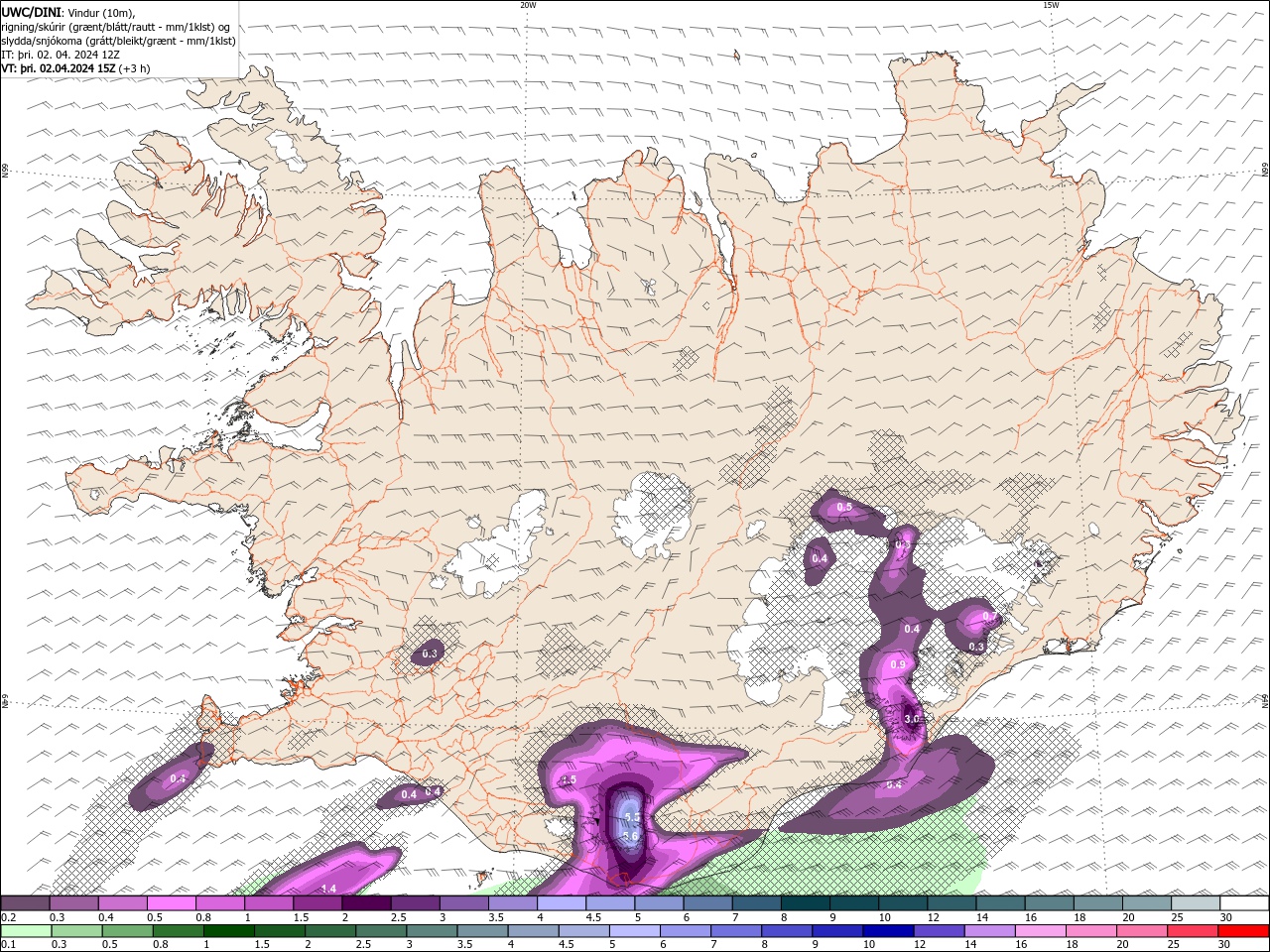Click the 0.4 value near Reykjanes peninsula tip
Screen dimensions: 1270x952
point(178,778)
